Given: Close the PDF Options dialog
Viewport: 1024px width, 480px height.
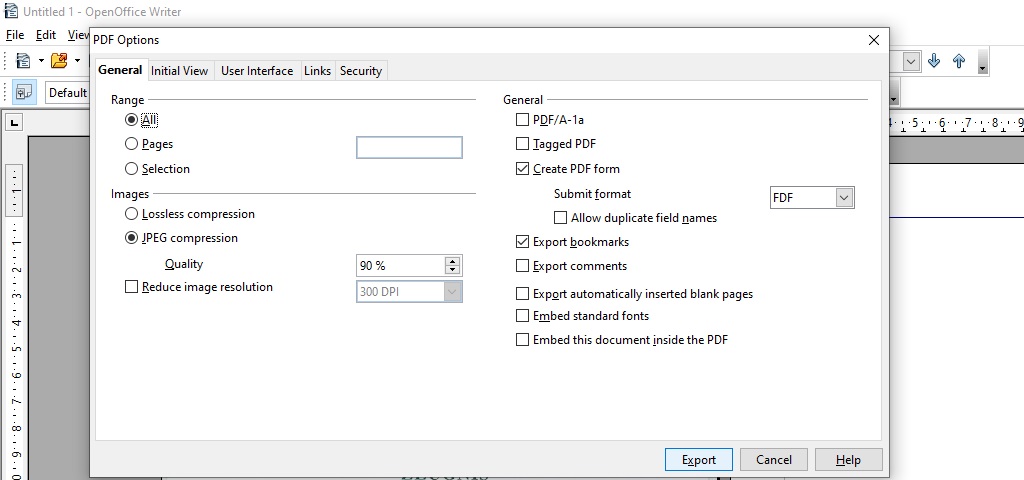Looking at the screenshot, I should pyautogui.click(x=874, y=40).
